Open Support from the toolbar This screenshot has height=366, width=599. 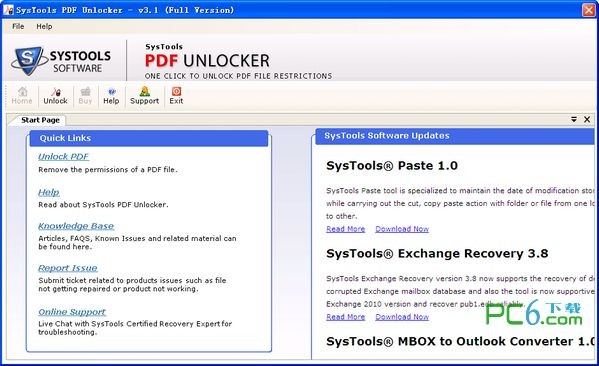[144, 96]
